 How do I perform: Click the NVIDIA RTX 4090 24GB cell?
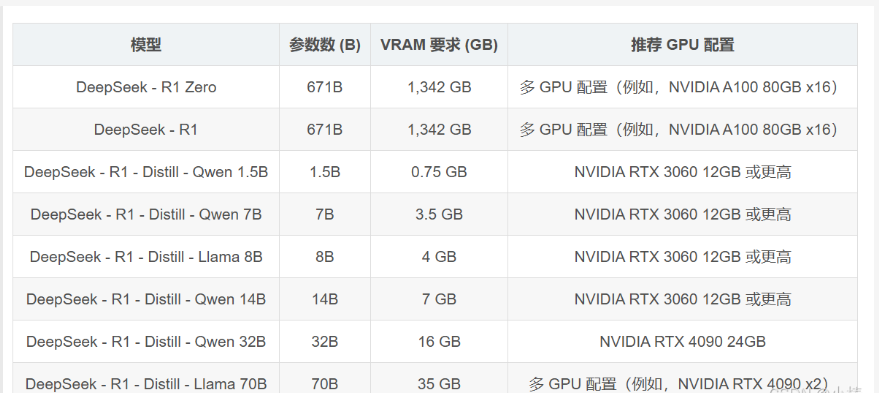[682, 341]
